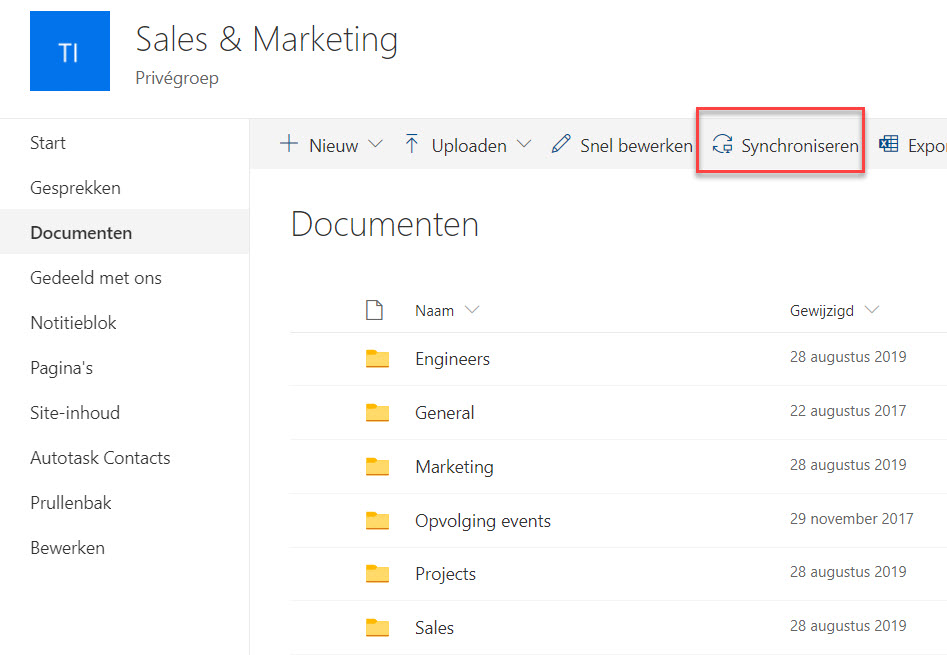Click the Uploaden button label
Viewport: 947px width, 655px height.
click(469, 145)
